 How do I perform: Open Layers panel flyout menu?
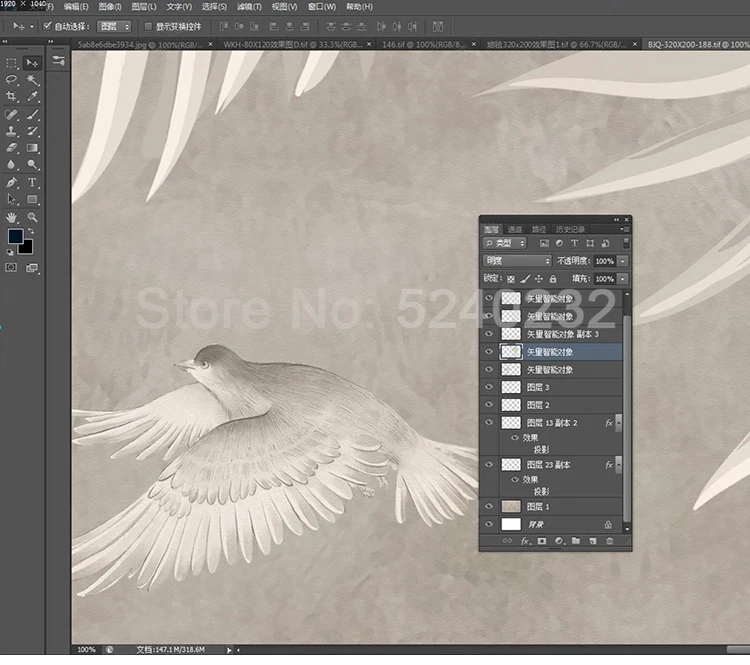point(624,229)
